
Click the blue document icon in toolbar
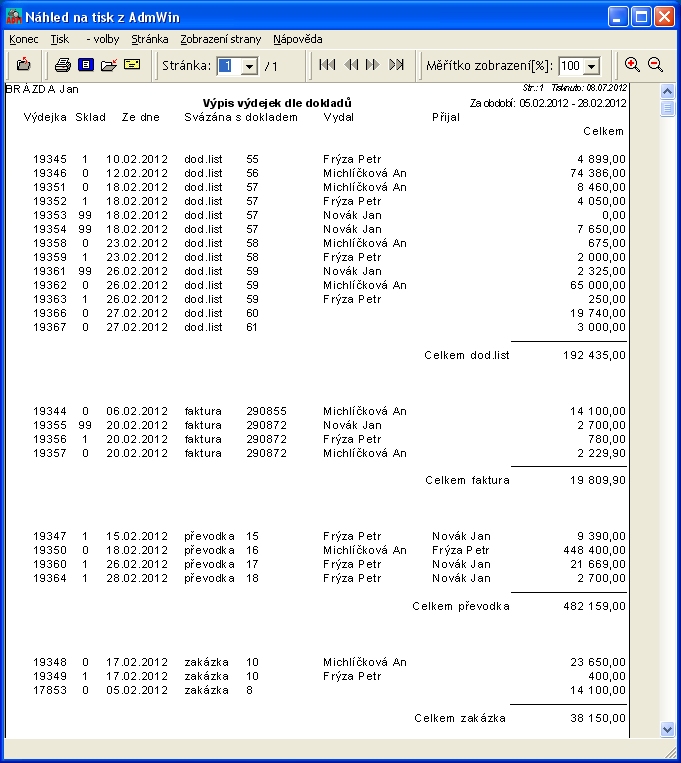(x=86, y=64)
